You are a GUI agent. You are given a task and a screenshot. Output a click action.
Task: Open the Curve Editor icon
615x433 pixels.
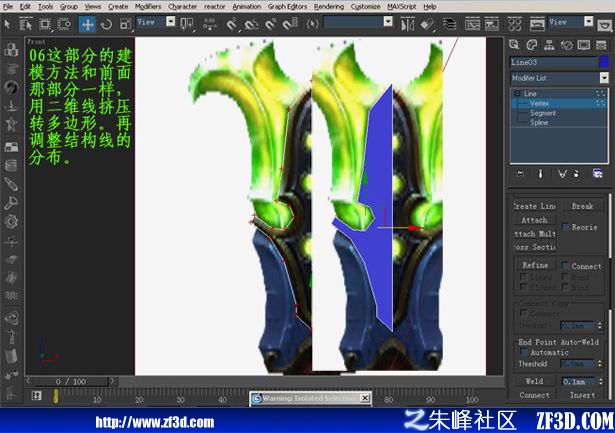point(472,24)
